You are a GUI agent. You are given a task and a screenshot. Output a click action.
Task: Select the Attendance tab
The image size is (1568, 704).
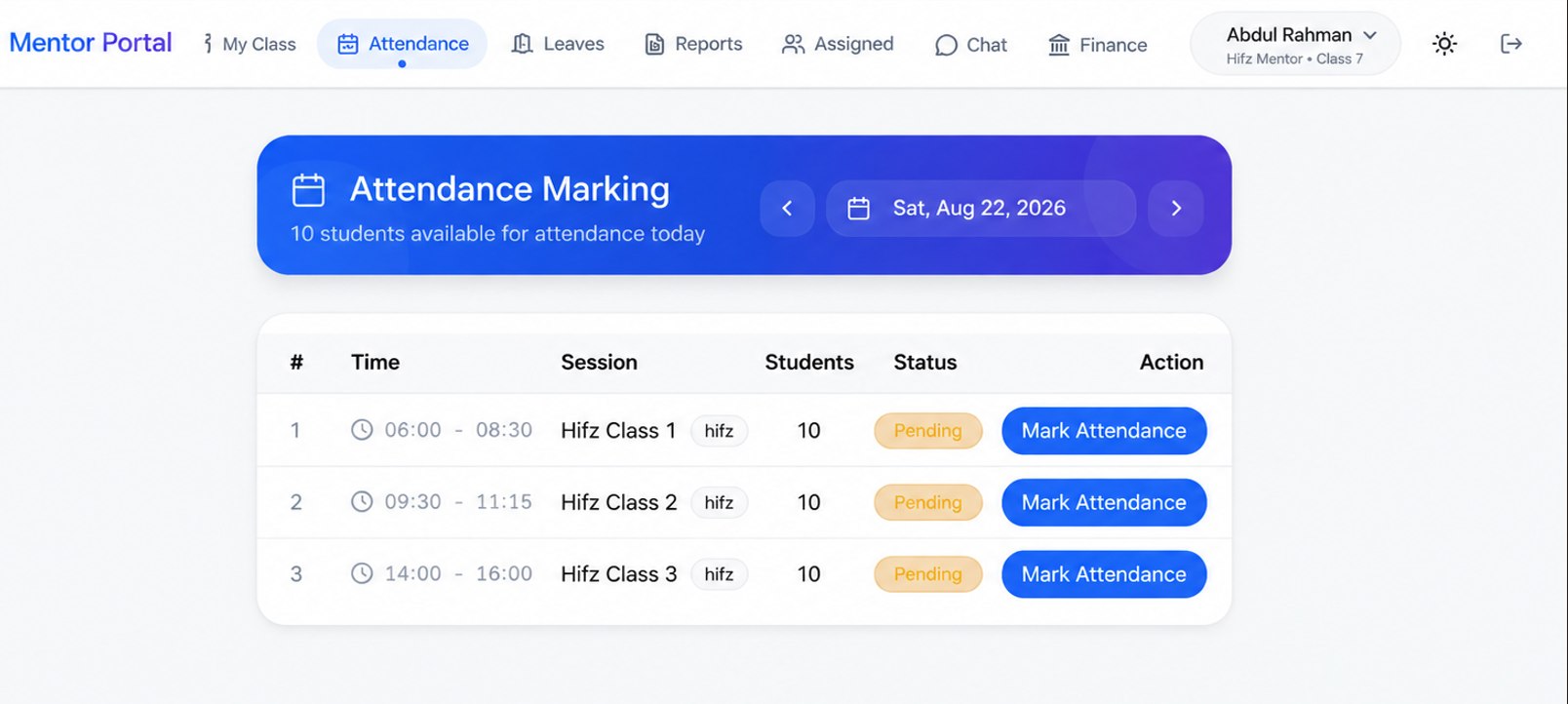coord(403,44)
